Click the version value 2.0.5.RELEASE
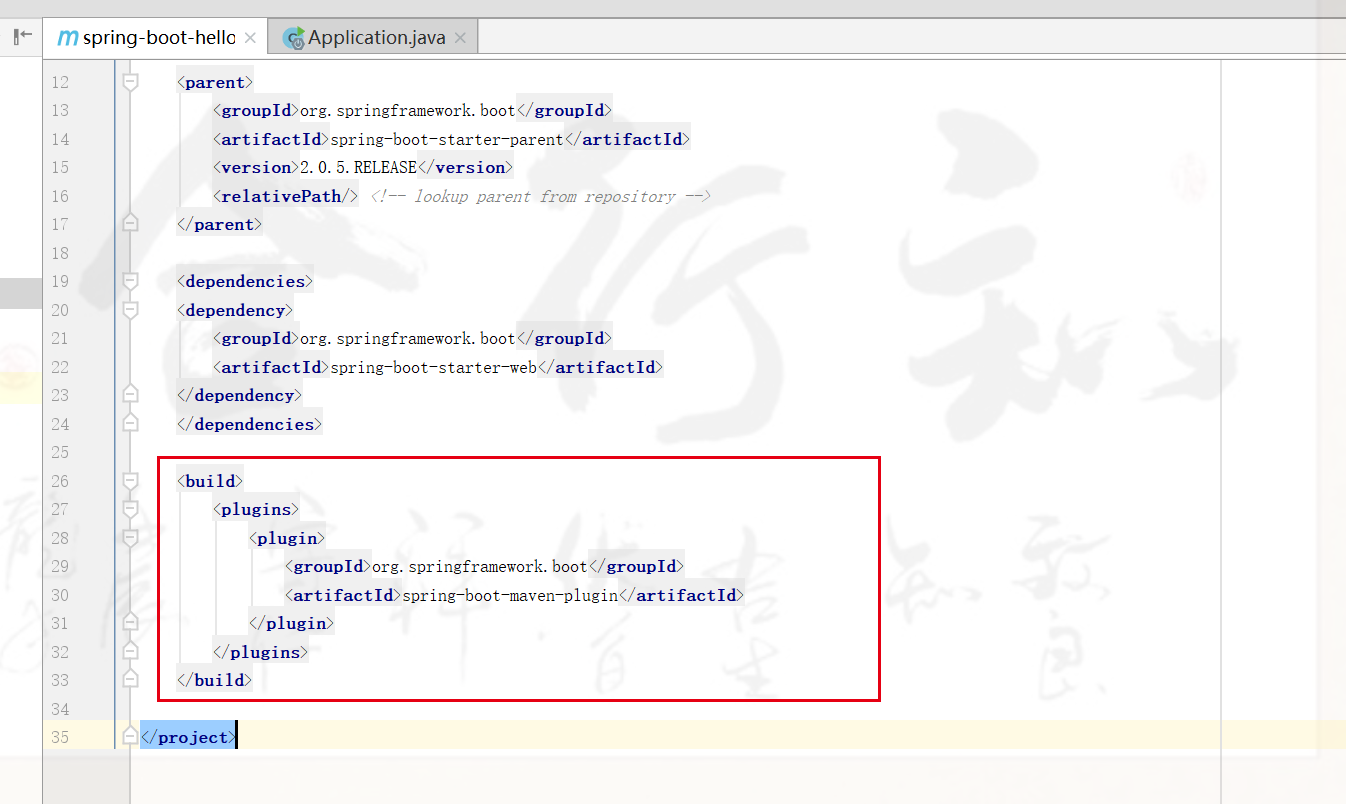 [358, 167]
